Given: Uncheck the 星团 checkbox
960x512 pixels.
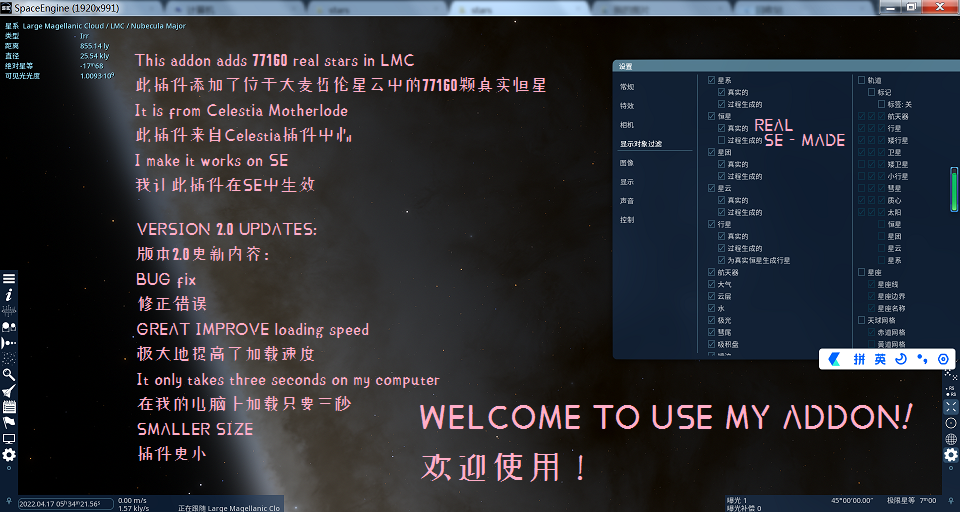Looking at the screenshot, I should click(711, 152).
